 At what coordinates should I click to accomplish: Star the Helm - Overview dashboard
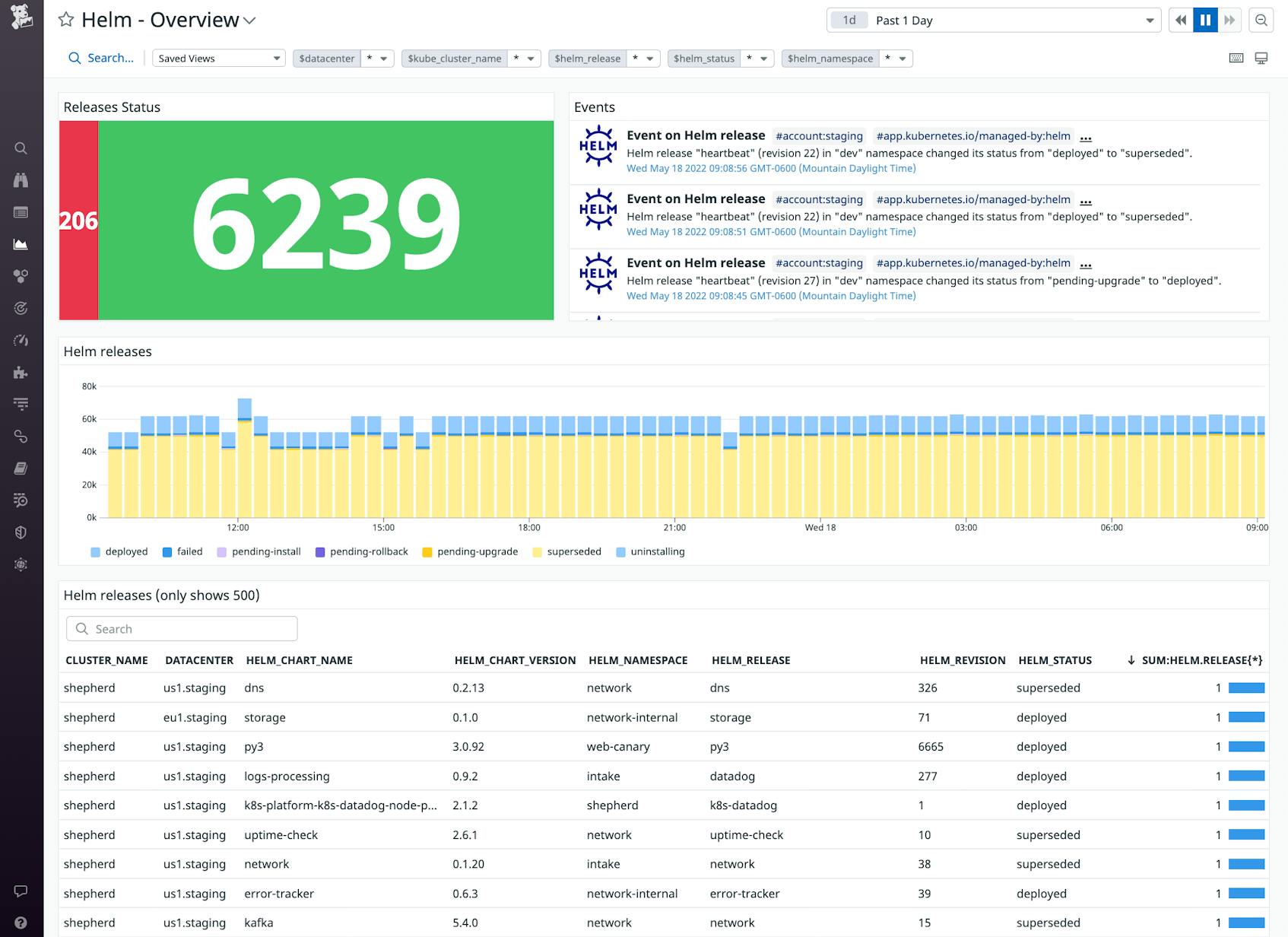coord(67,20)
